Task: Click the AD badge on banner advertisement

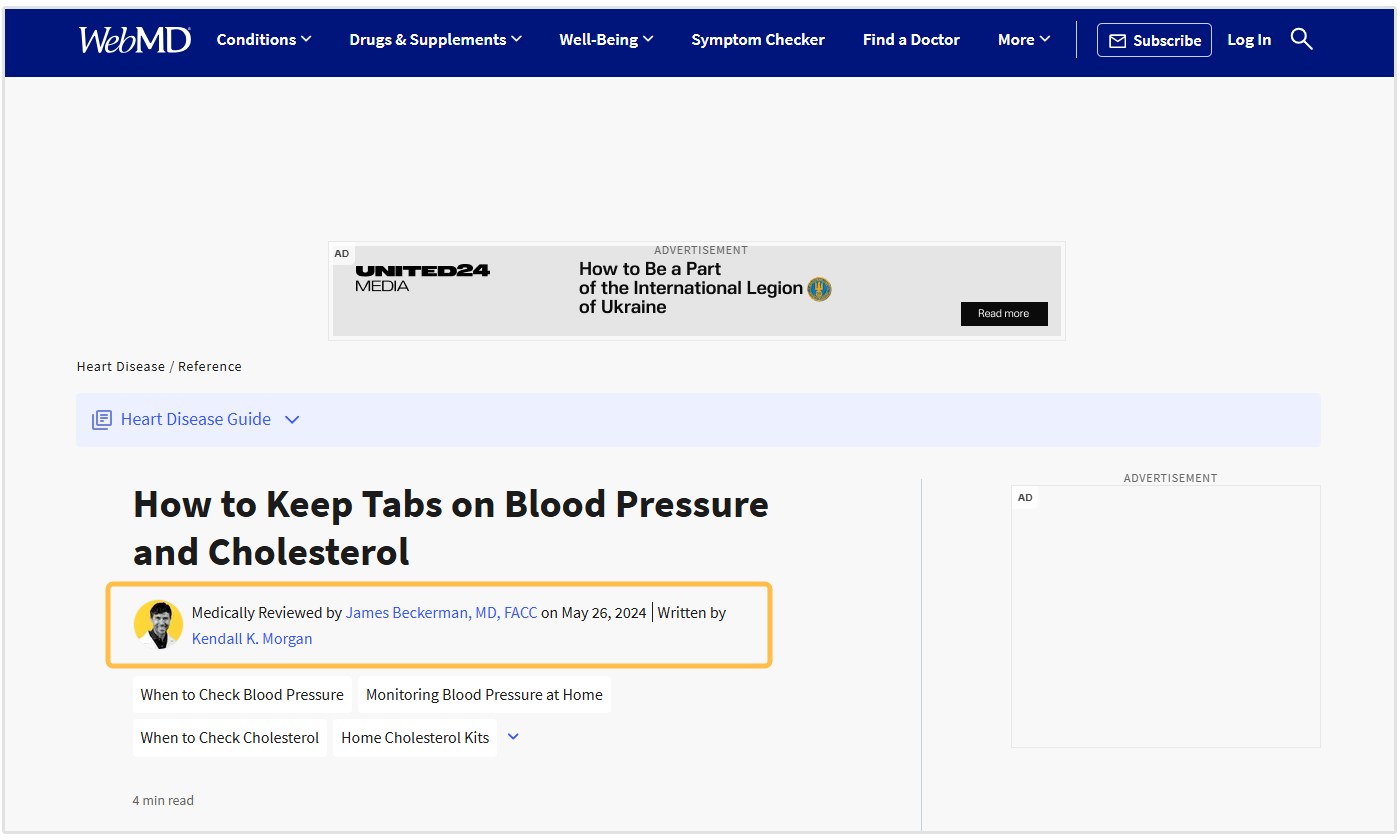Action: [x=342, y=254]
